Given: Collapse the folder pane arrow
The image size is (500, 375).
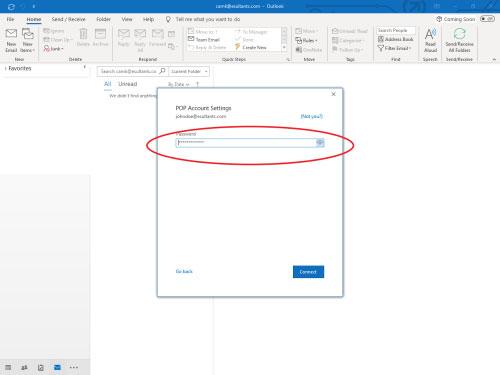Looking at the screenshot, I should pos(85,67).
